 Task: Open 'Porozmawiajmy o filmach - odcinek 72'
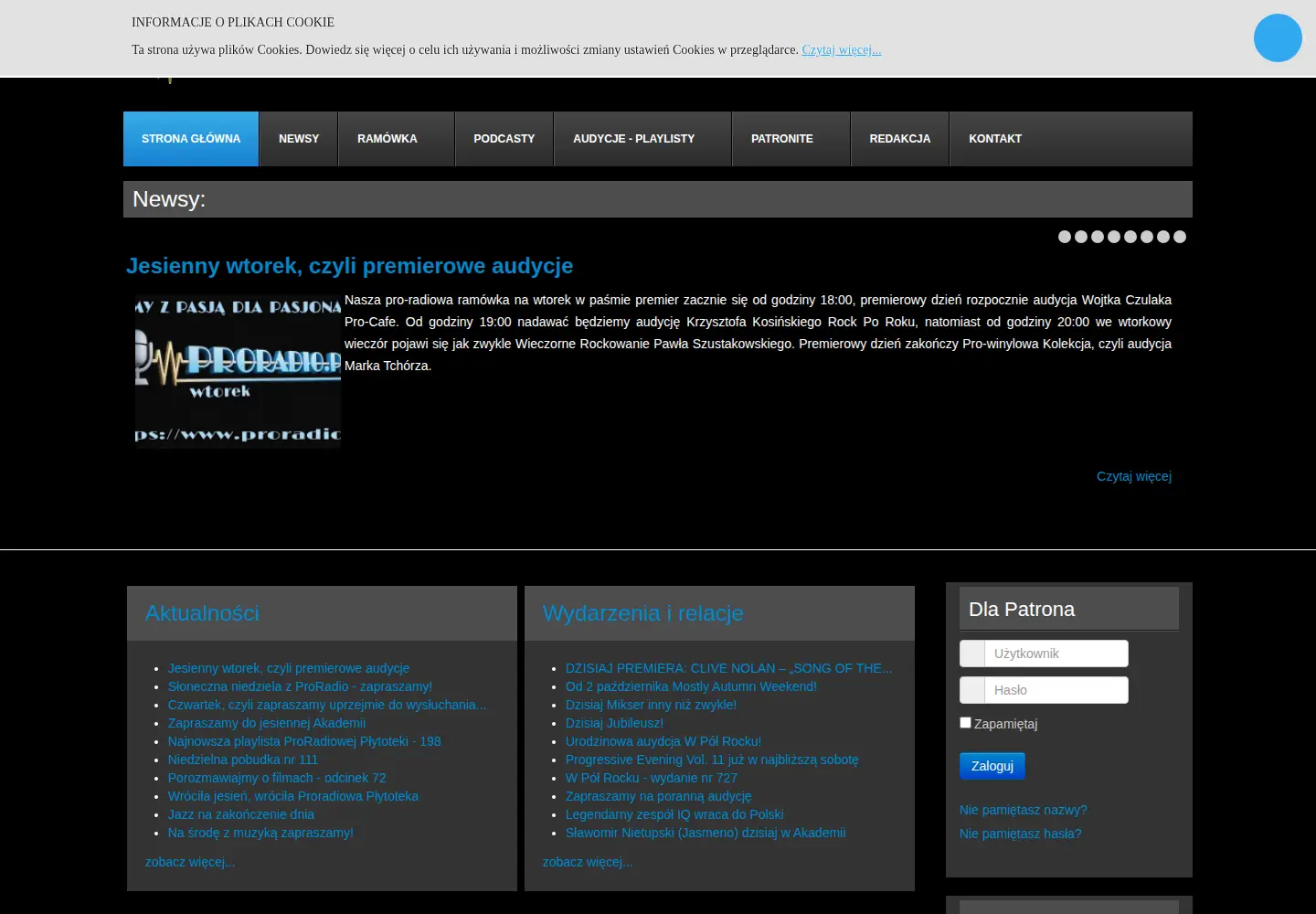click(x=277, y=778)
